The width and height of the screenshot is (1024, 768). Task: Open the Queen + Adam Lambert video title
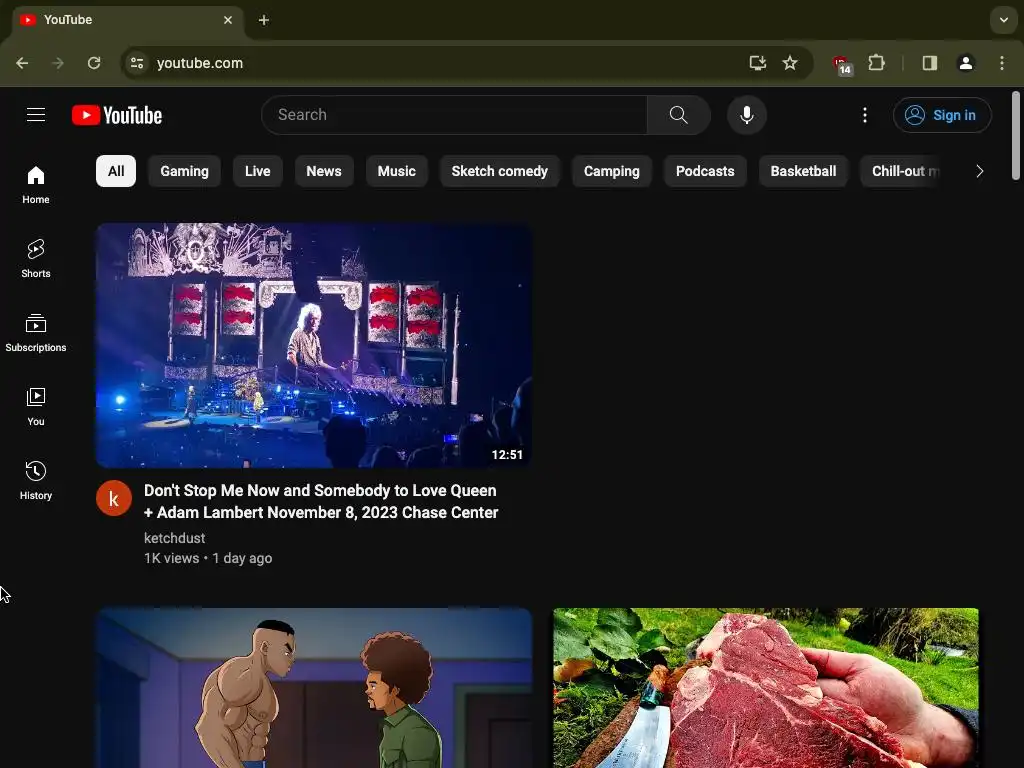tap(321, 502)
